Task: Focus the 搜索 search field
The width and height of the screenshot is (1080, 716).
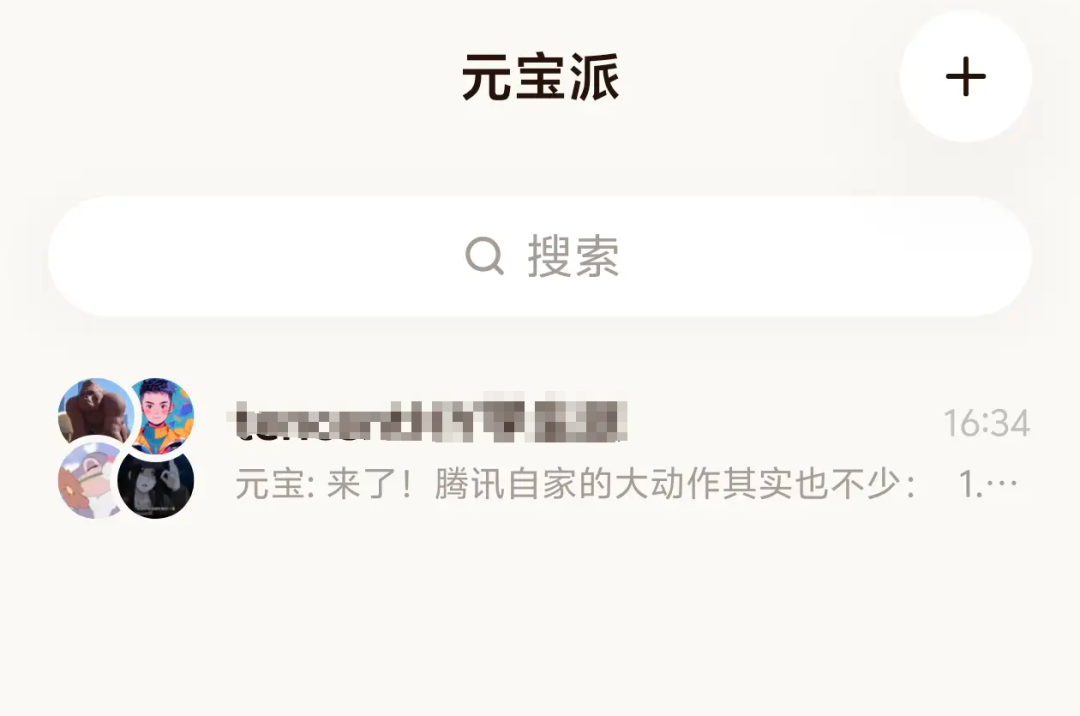Action: [540, 256]
